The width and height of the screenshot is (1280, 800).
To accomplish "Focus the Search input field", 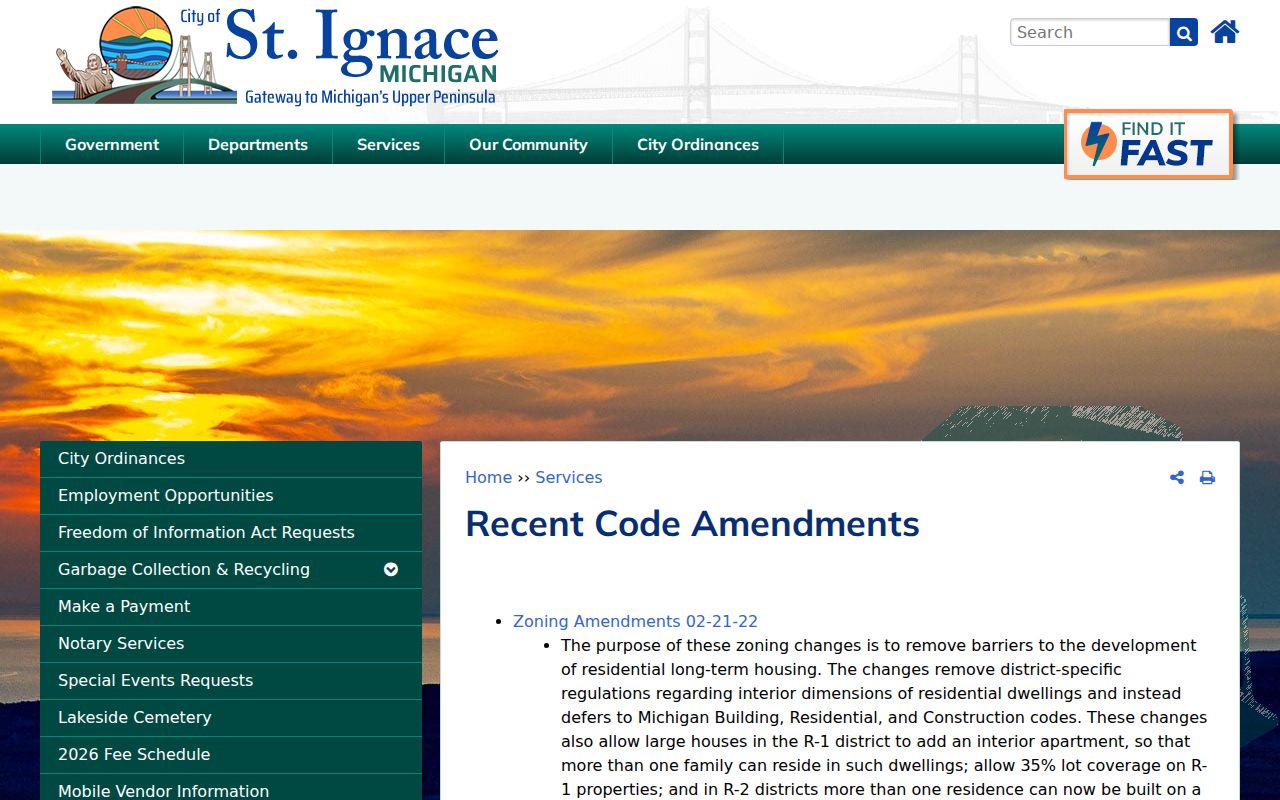I will [1090, 32].
